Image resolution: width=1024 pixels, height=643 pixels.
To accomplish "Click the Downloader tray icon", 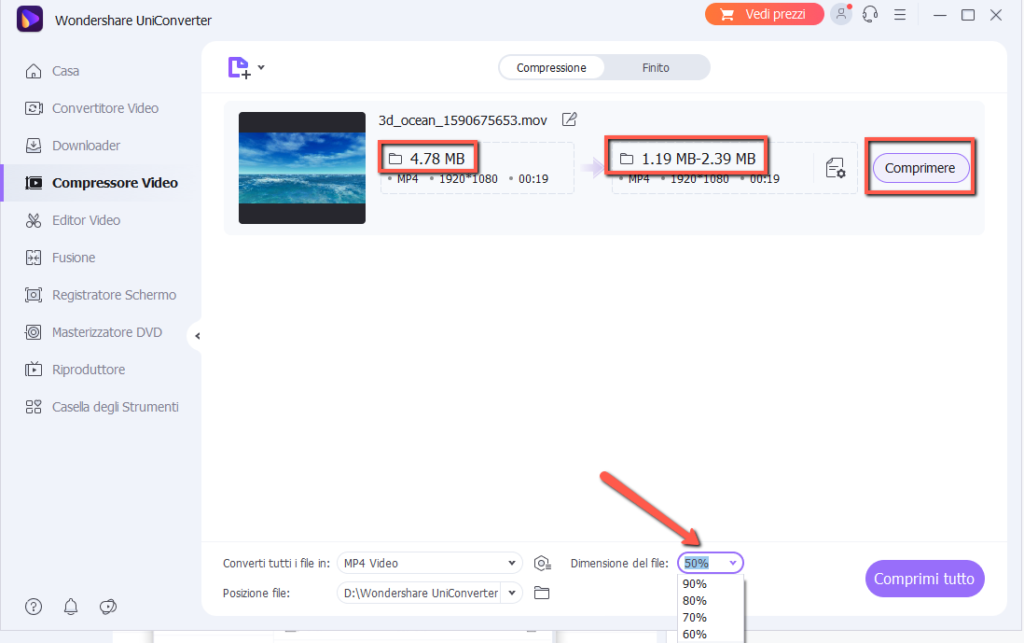I will pyautogui.click(x=33, y=146).
